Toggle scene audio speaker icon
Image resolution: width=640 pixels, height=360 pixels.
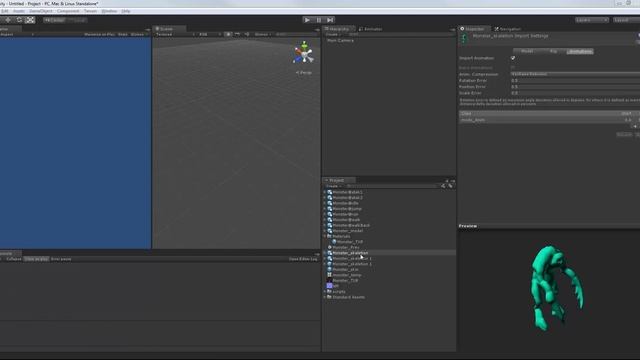coord(247,34)
